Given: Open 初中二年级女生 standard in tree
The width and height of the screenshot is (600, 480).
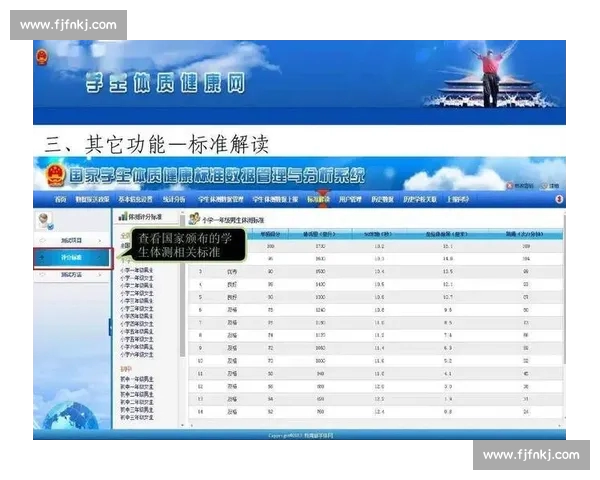Looking at the screenshot, I should (x=137, y=402).
